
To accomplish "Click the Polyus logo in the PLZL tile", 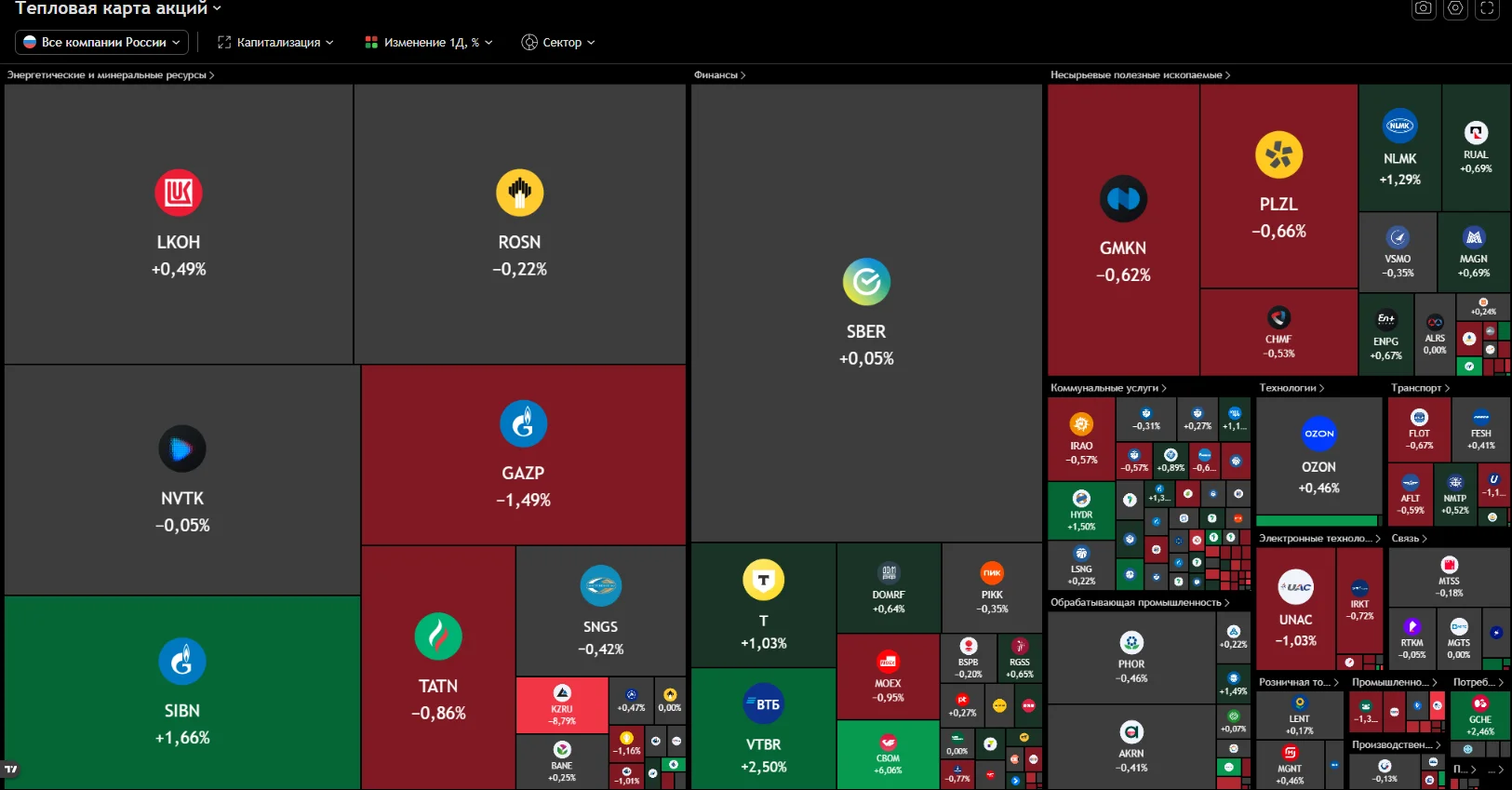I will (1278, 155).
